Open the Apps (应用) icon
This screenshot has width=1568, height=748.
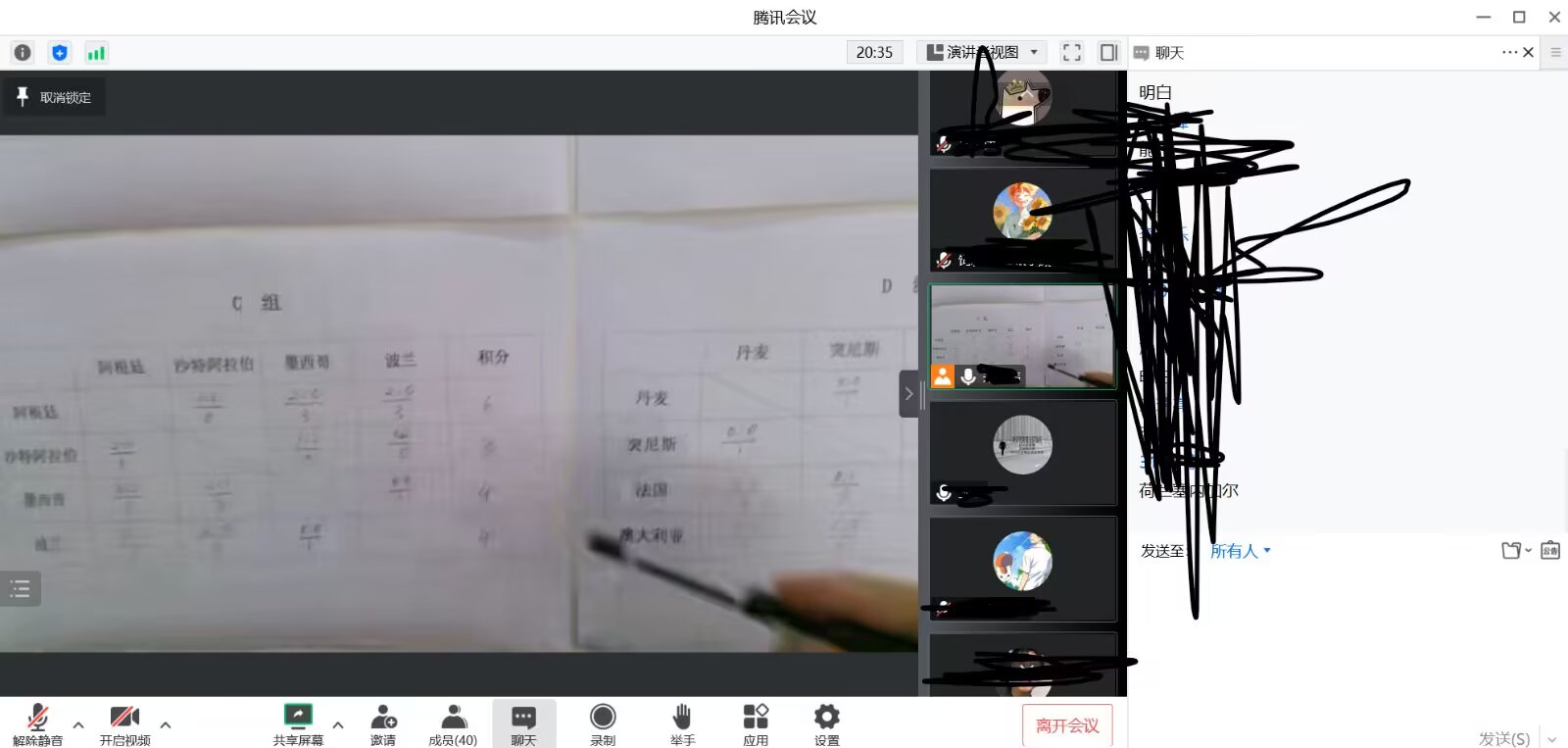point(756,724)
